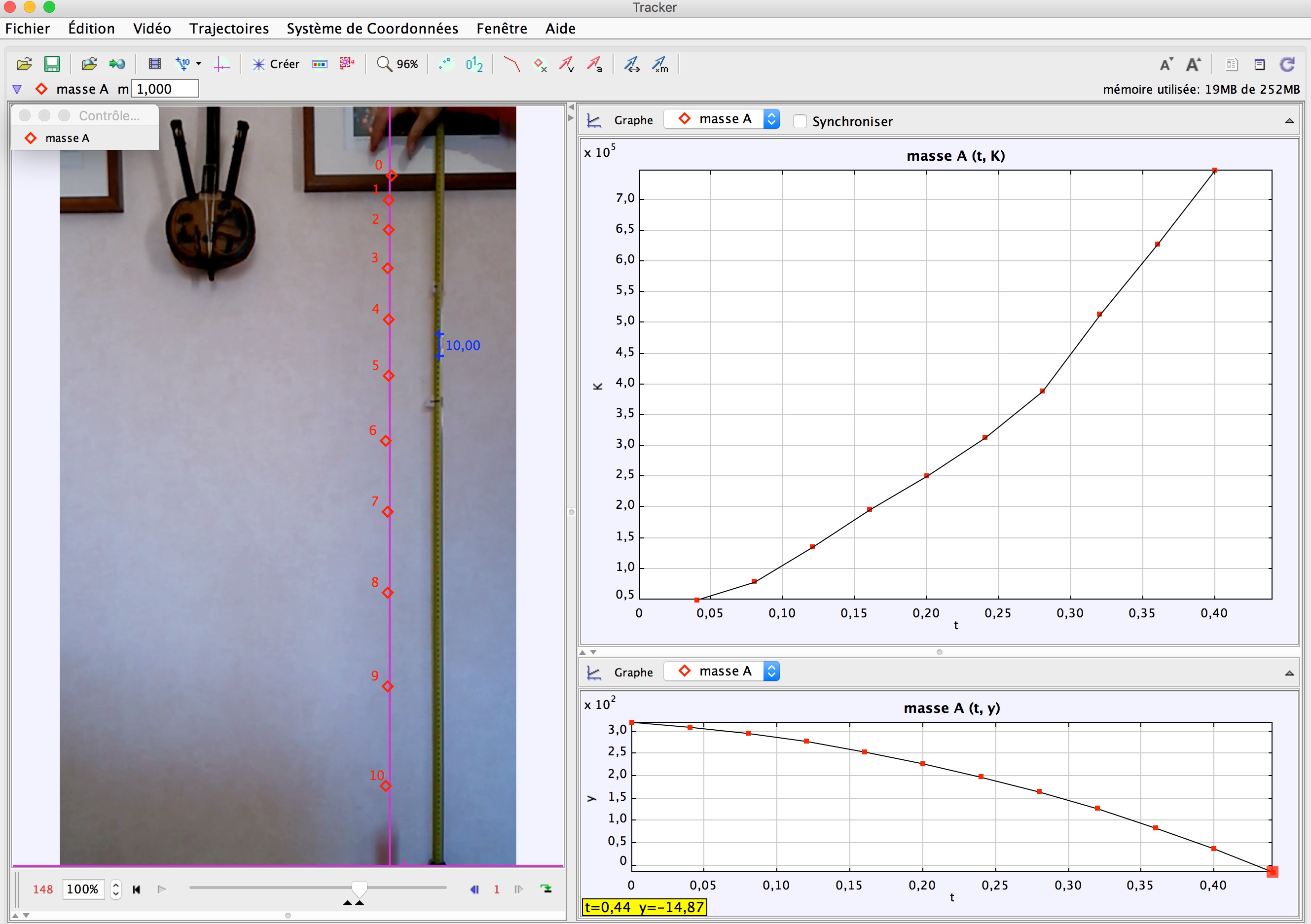Screen dimensions: 1311x924
Task: Expand the track selector triangle beside masse A
Action: pos(17,89)
